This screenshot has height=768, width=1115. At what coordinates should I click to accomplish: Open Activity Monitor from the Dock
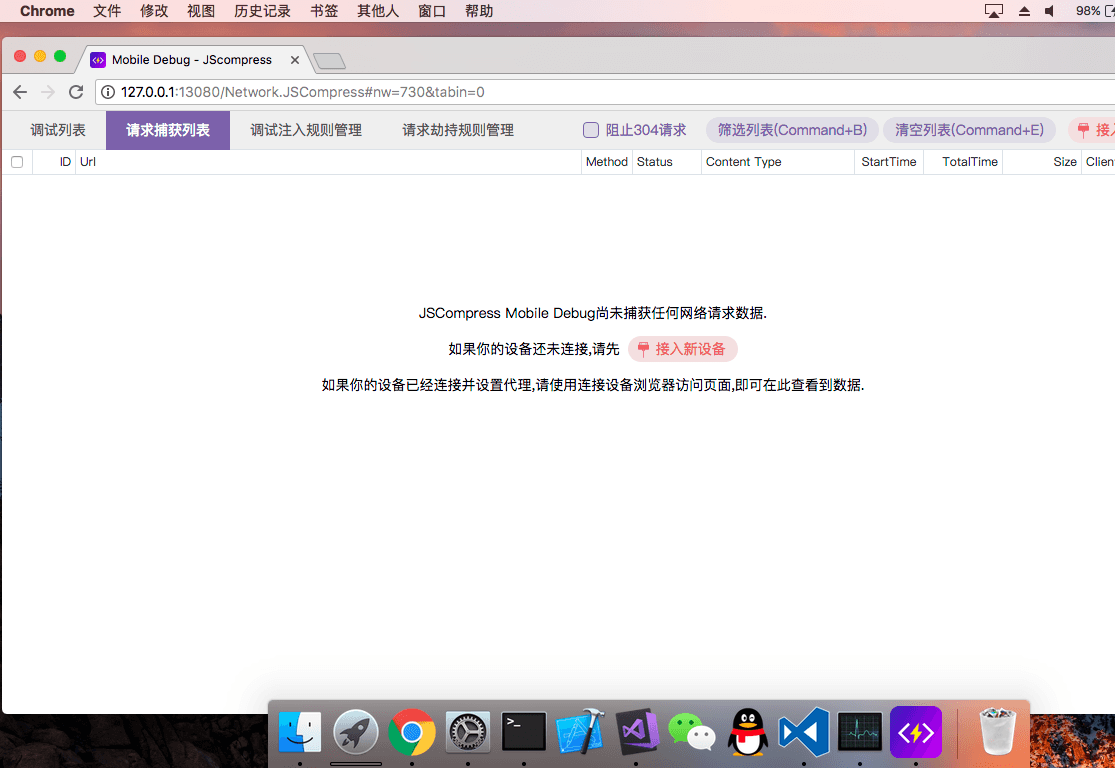[x=860, y=732]
